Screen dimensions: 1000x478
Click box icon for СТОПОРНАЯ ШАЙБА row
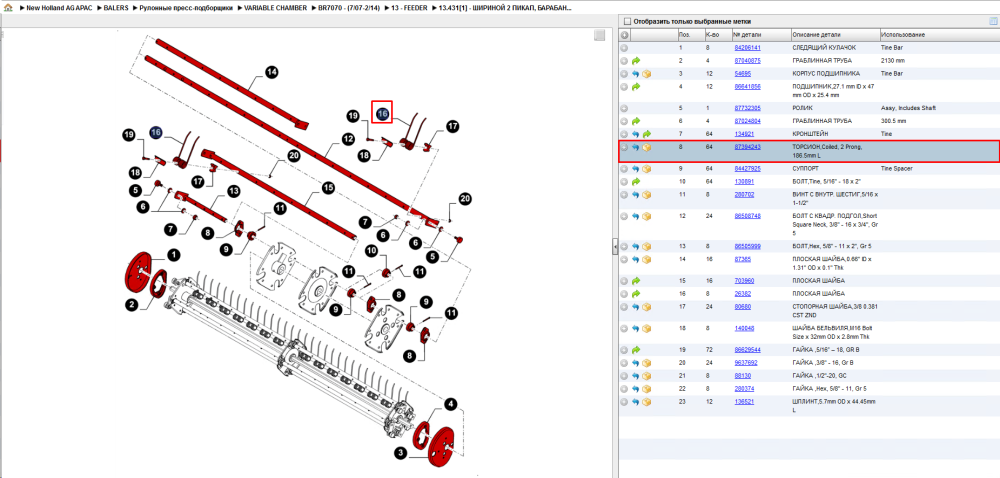(x=646, y=307)
